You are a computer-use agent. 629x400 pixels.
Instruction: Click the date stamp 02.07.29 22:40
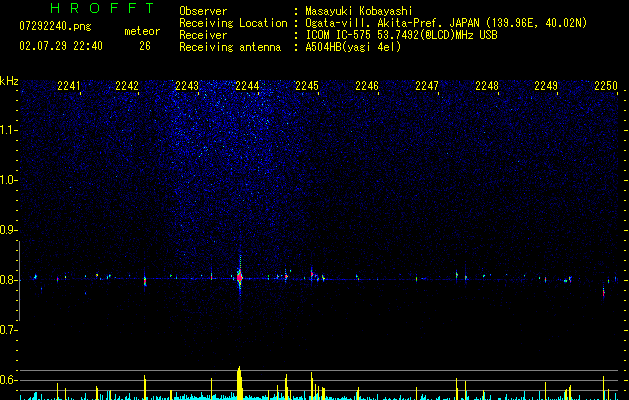point(61,46)
